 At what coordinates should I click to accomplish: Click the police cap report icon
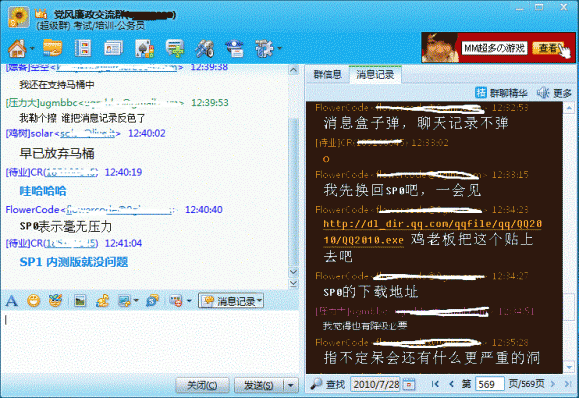click(x=234, y=48)
